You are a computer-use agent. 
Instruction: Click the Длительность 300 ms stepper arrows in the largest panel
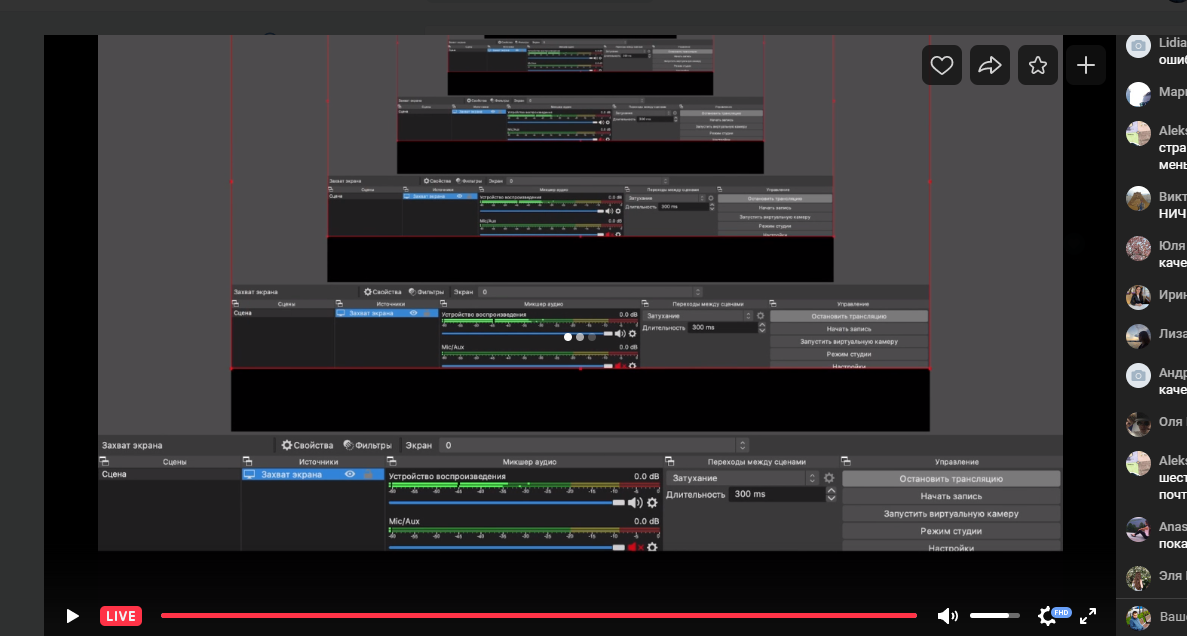point(831,494)
